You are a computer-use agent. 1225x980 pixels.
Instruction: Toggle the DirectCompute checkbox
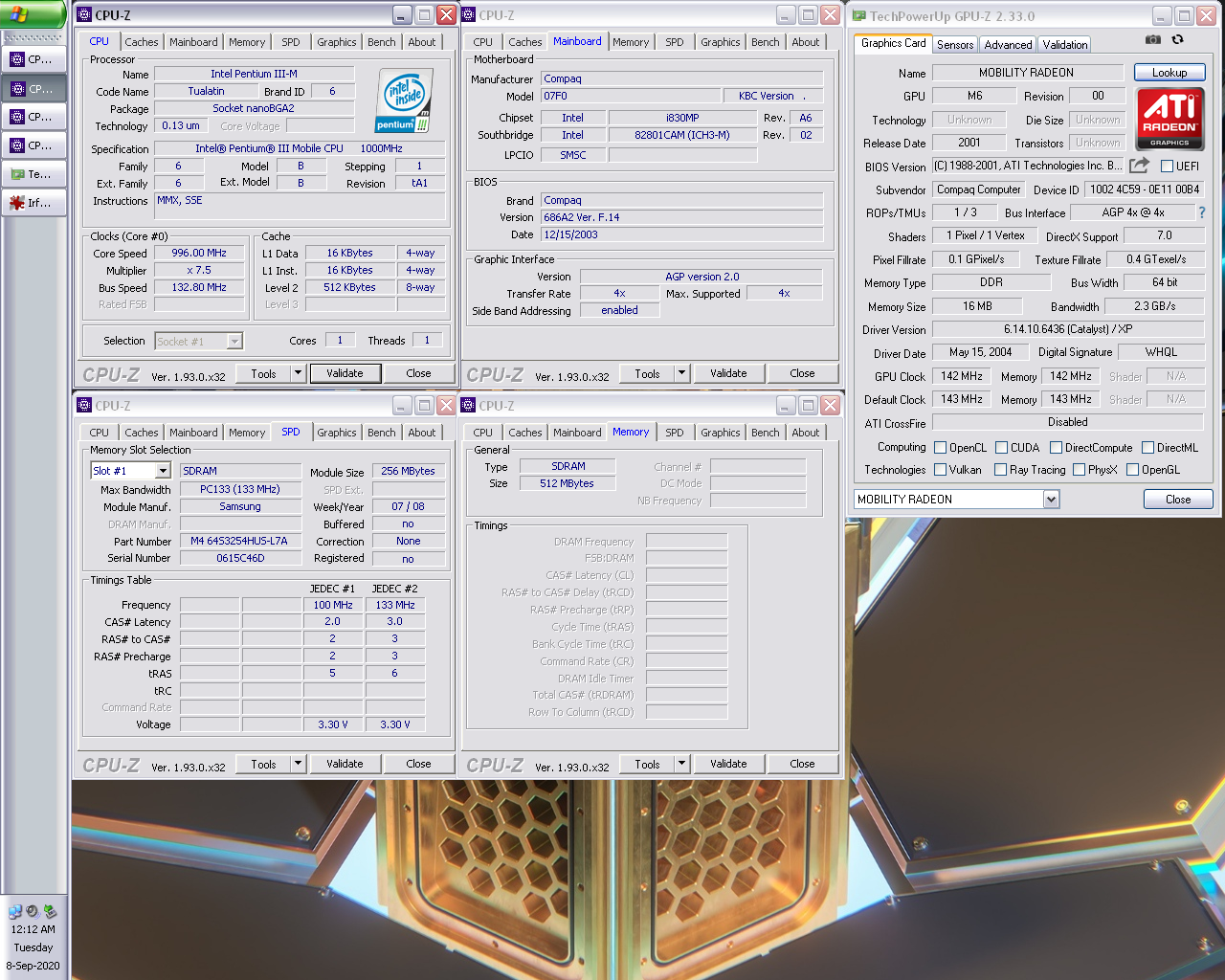(1056, 448)
